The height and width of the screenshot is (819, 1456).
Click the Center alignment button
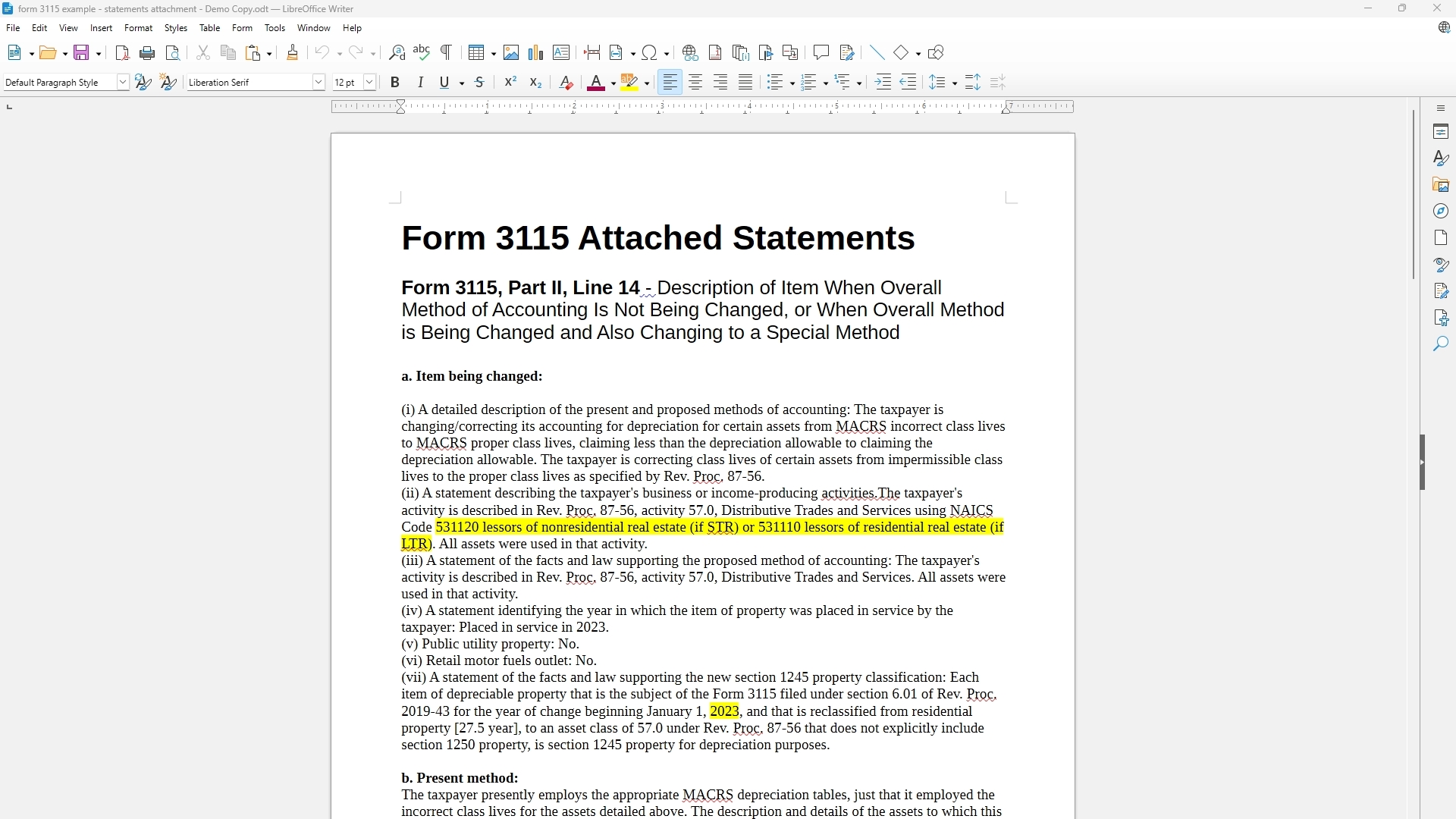click(695, 83)
